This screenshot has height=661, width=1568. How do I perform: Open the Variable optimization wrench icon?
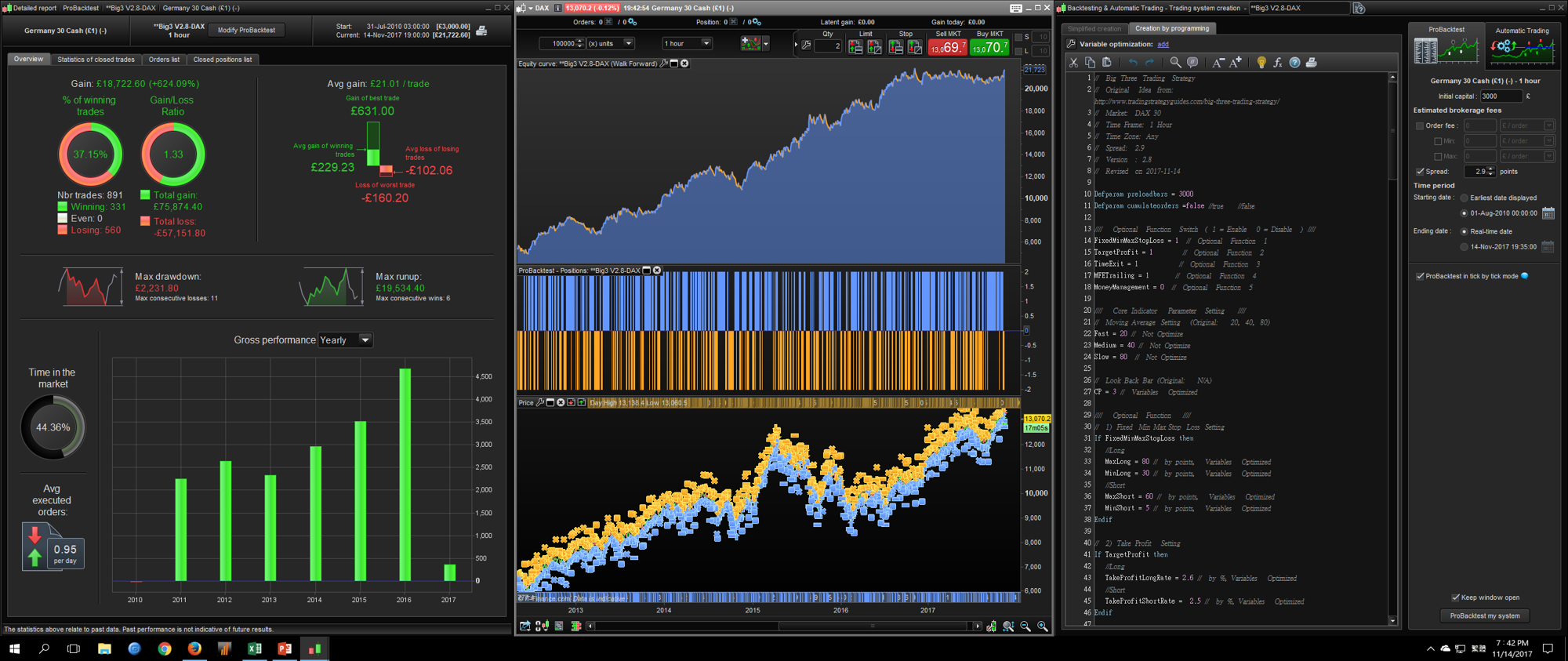1071,44
